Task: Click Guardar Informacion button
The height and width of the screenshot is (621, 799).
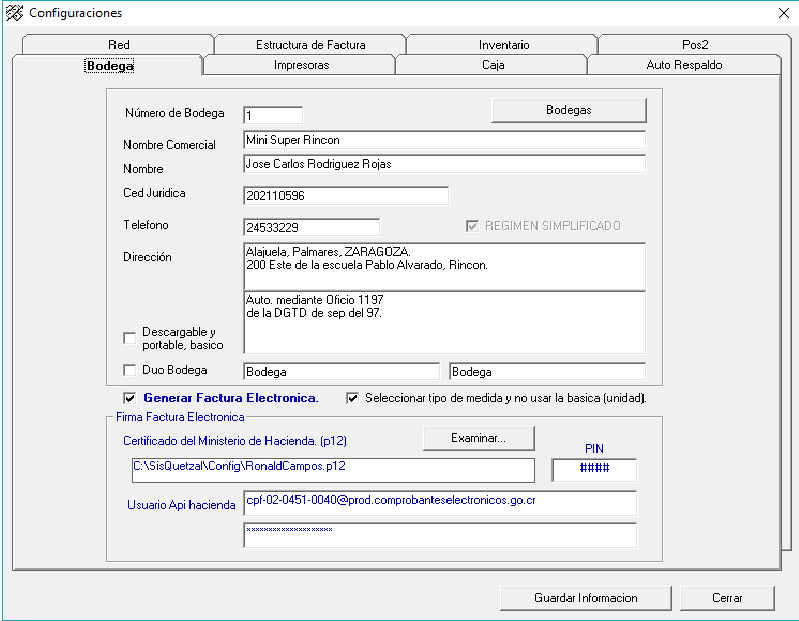Action: [585, 598]
